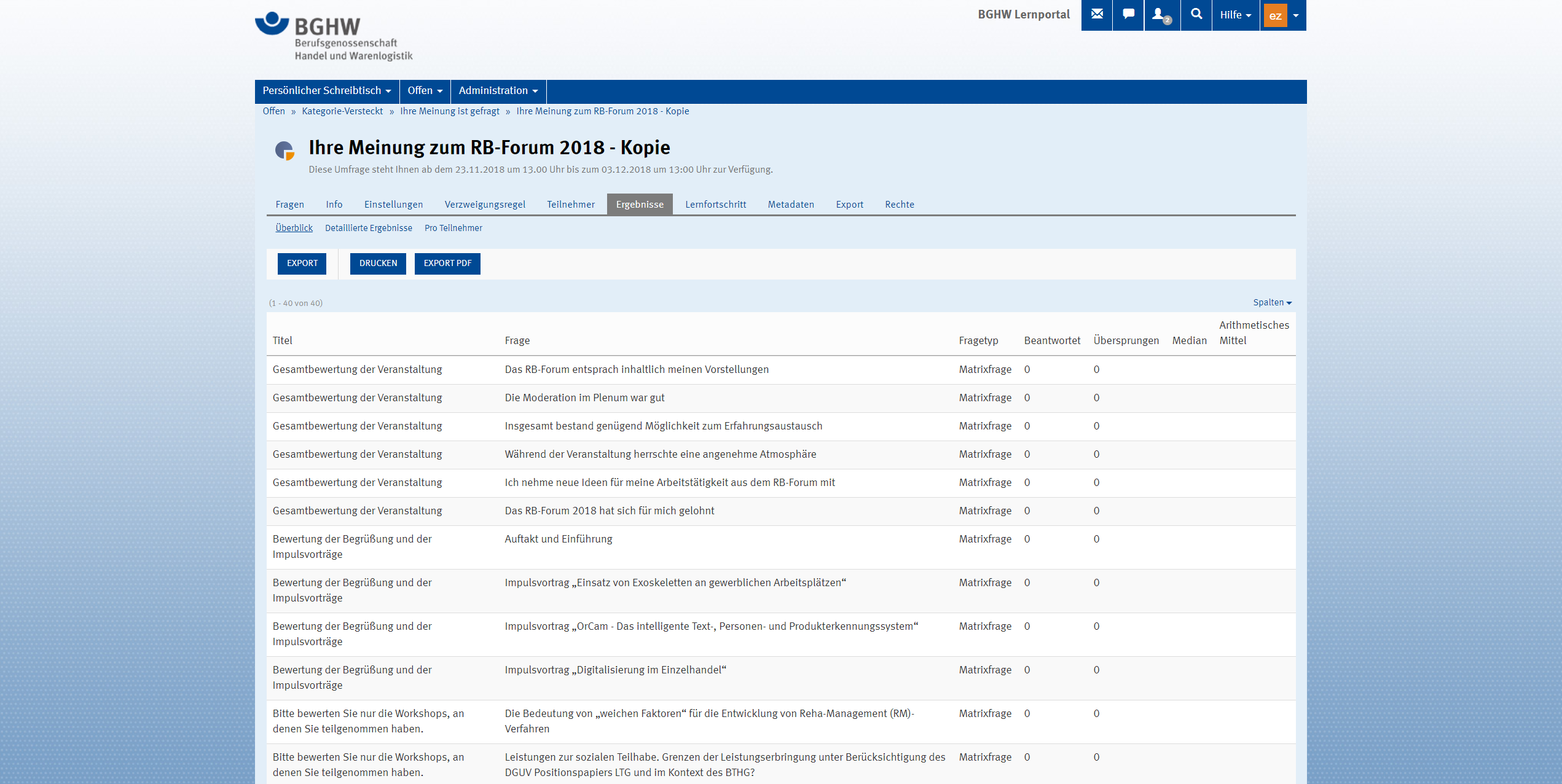
Task: Click the Kategorie-Versteckt breadcrumb link
Action: click(342, 111)
